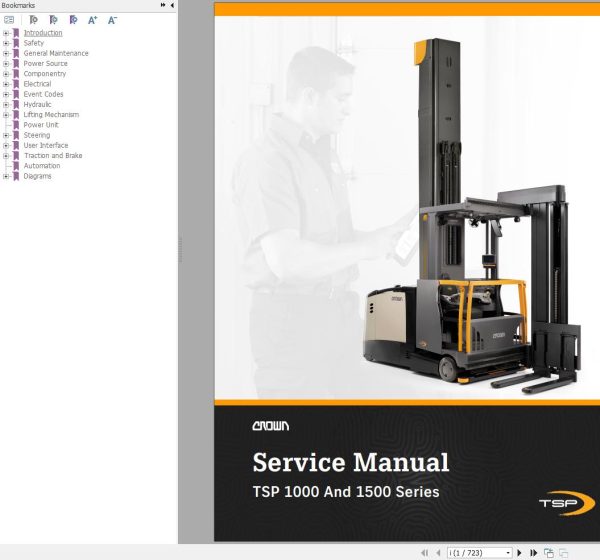The height and width of the screenshot is (560, 600).
Task: Click the bookmark icon beside Steering
Action: (x=16, y=135)
